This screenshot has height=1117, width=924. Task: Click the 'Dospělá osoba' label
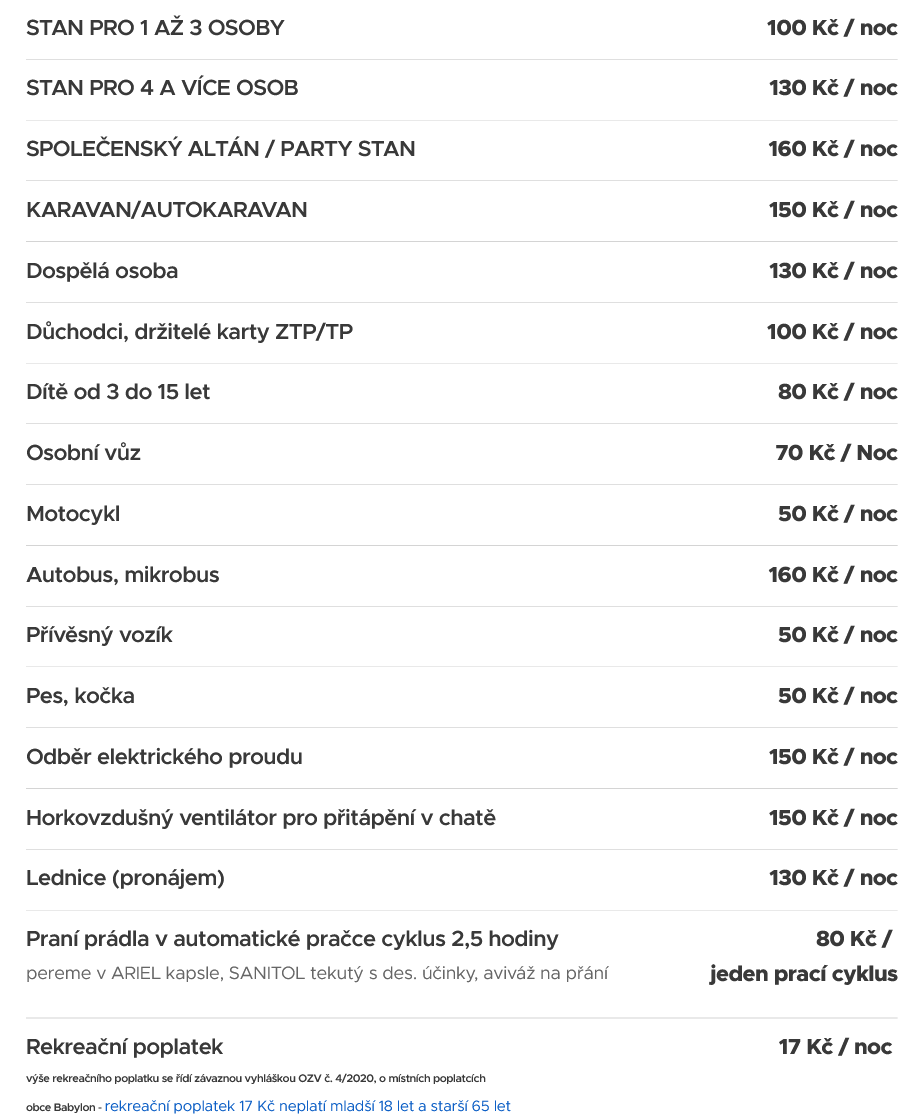pyautogui.click(x=102, y=271)
